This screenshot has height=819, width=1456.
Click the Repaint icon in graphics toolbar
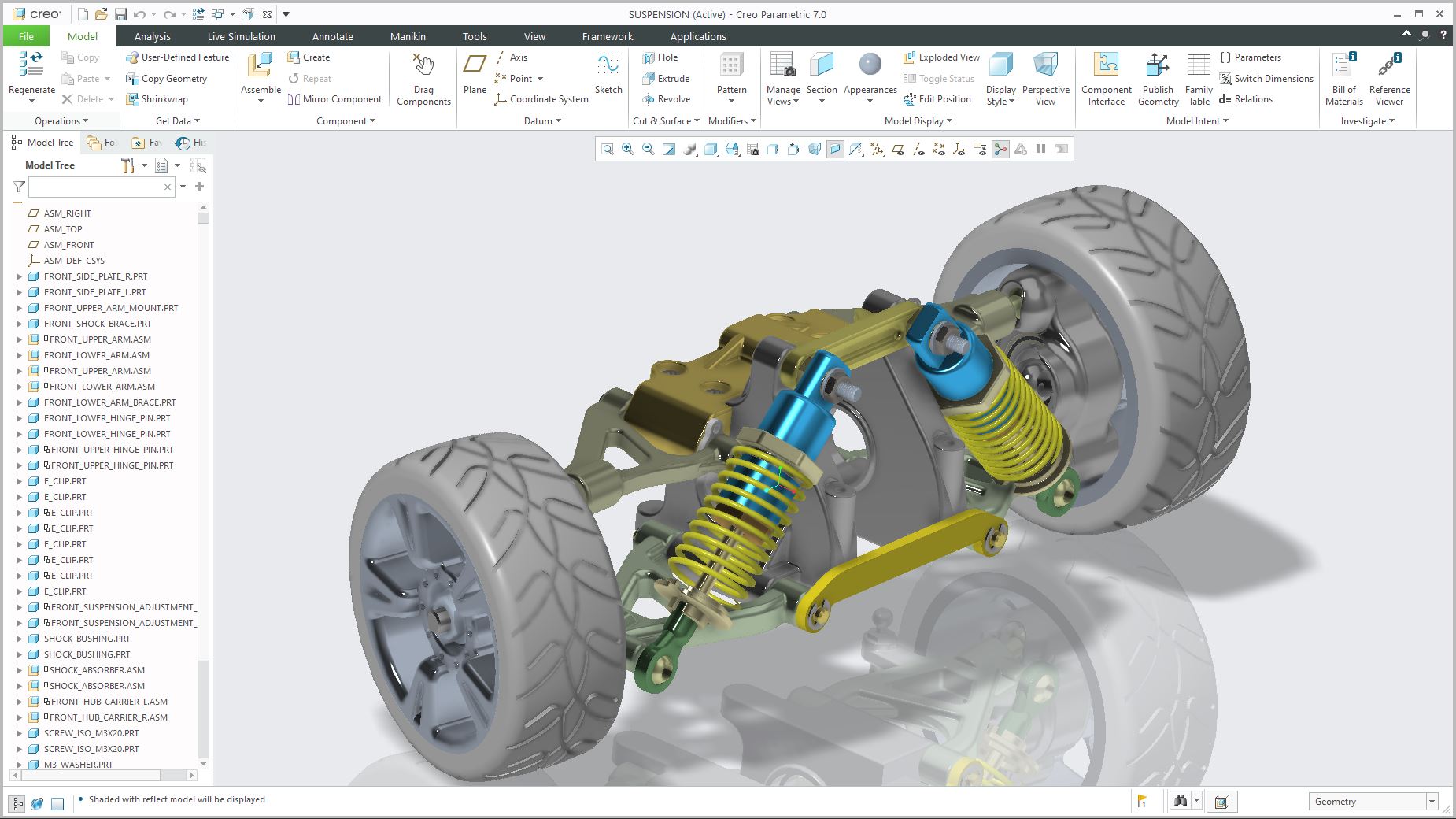[669, 149]
